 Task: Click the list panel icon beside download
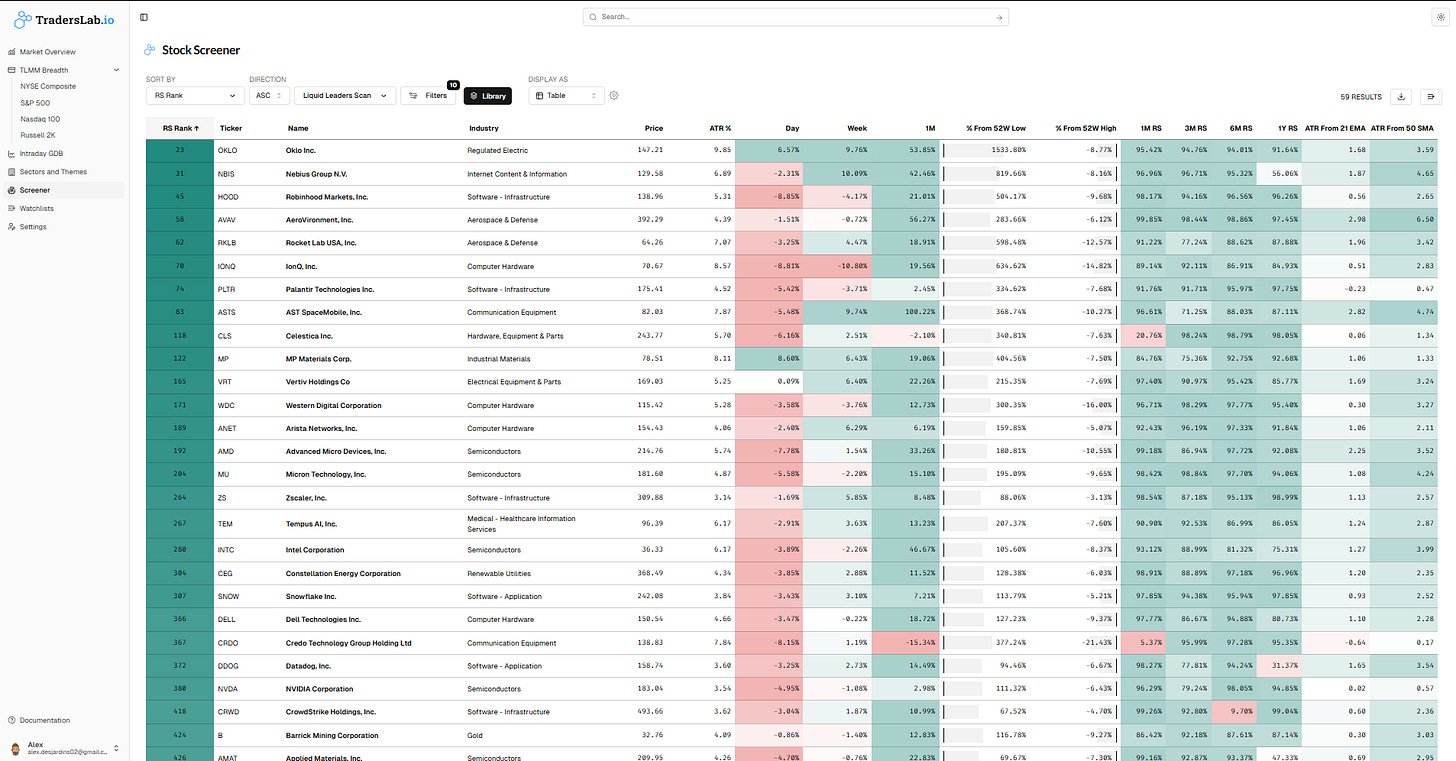pos(1432,97)
